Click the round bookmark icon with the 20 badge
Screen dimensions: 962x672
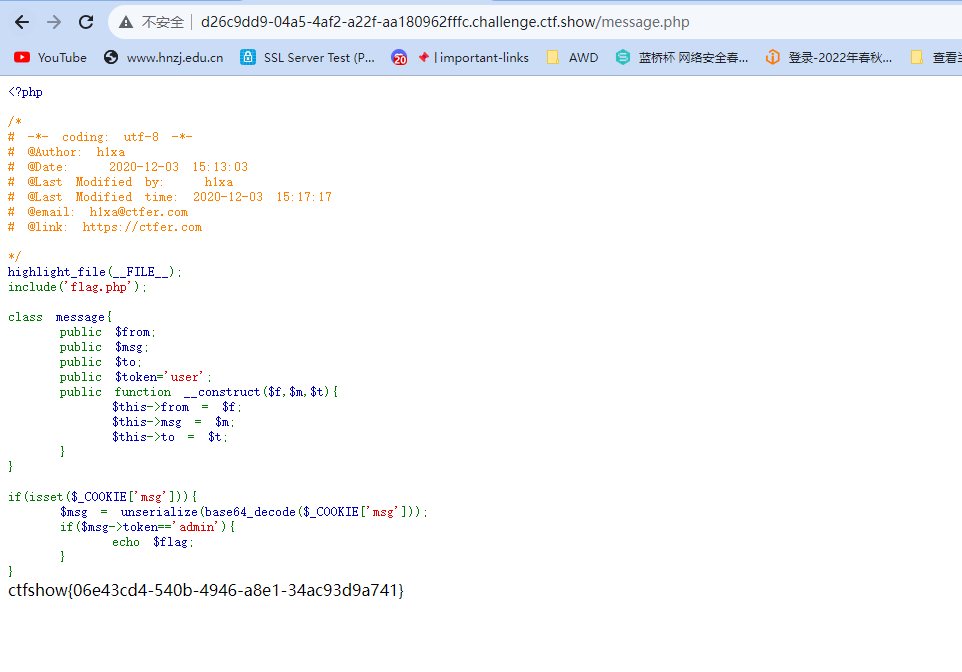[399, 57]
